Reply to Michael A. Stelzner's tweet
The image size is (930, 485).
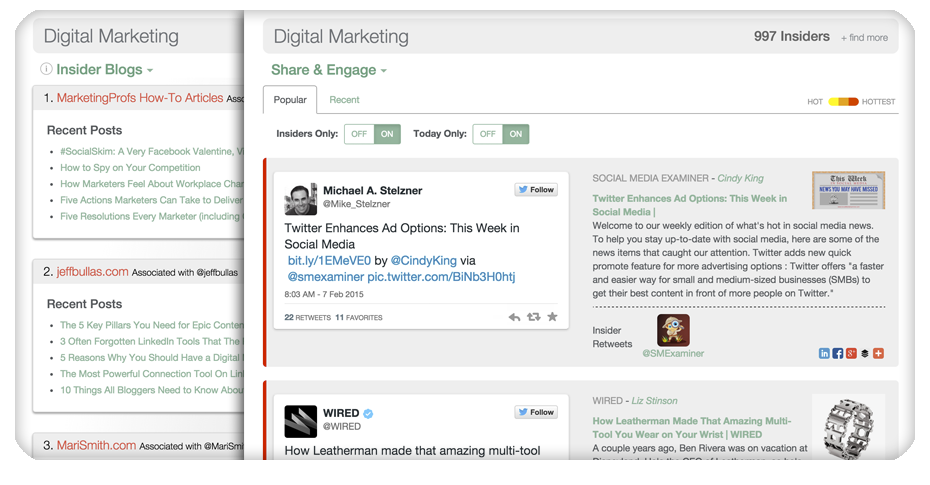(x=514, y=317)
